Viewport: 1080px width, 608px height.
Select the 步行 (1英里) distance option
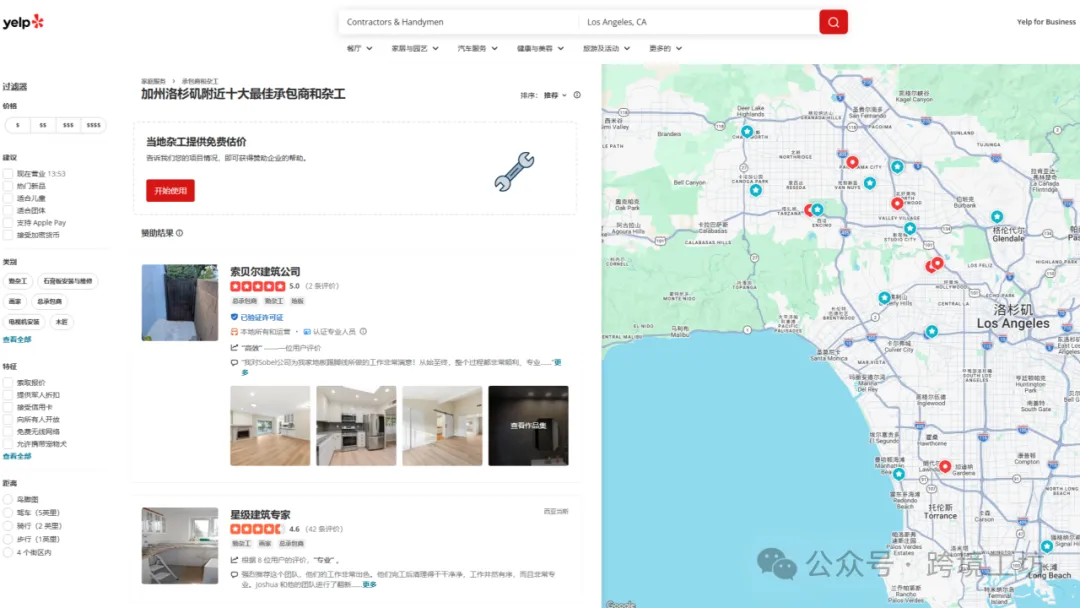pyautogui.click(x=10, y=537)
